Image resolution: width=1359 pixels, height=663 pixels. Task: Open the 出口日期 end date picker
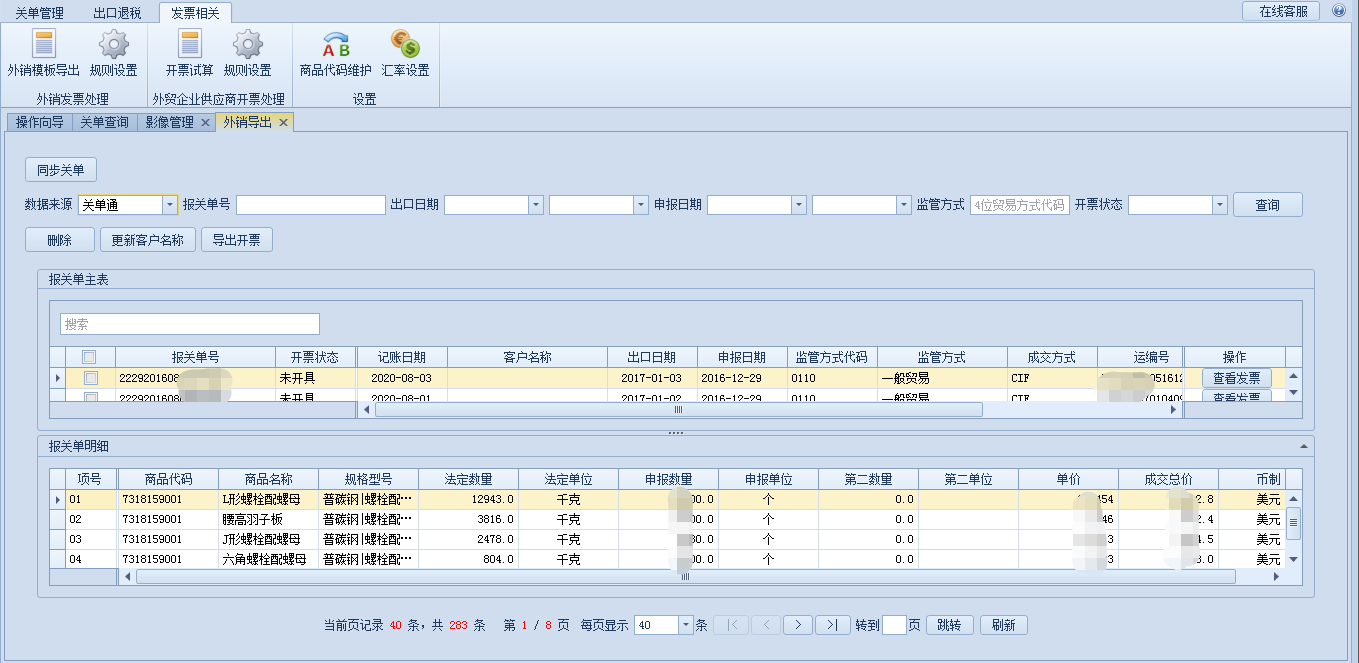641,205
